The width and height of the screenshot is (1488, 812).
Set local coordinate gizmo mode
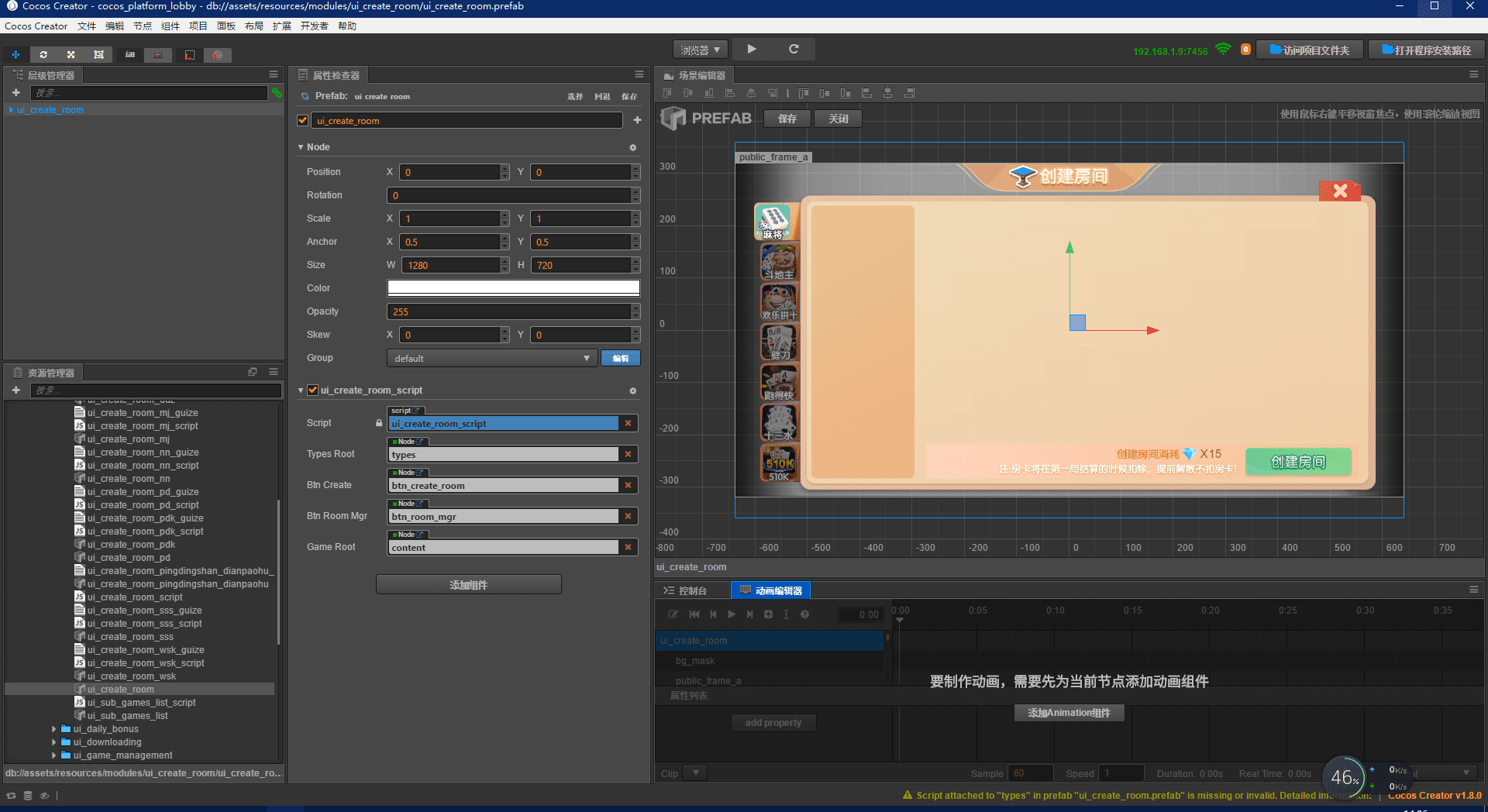(x=189, y=55)
